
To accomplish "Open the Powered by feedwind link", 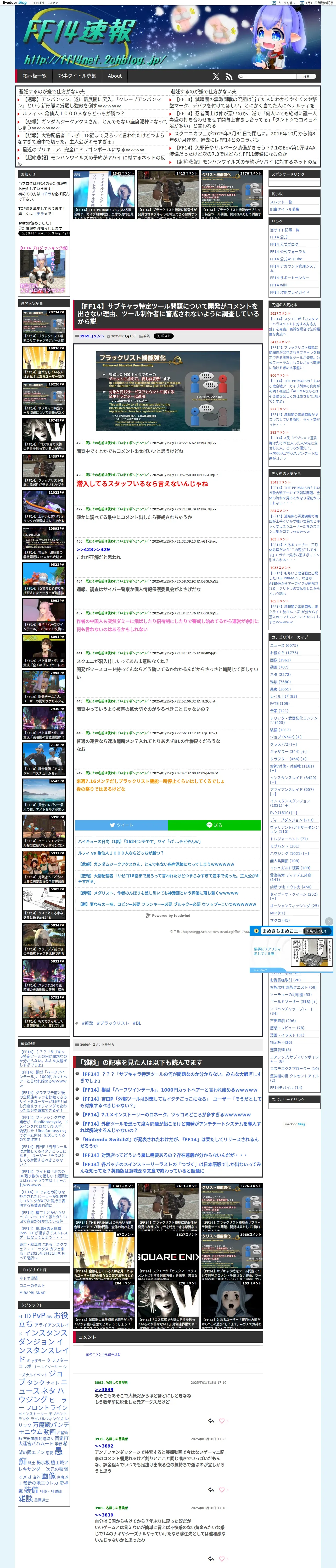I will (x=168, y=915).
